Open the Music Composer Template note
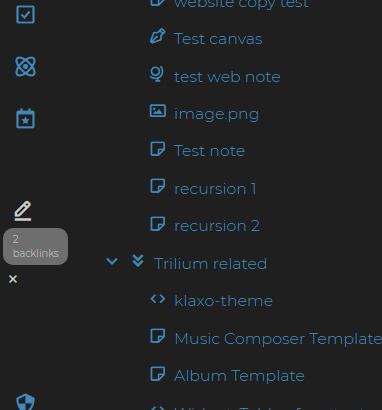382x410 pixels. tap(278, 339)
